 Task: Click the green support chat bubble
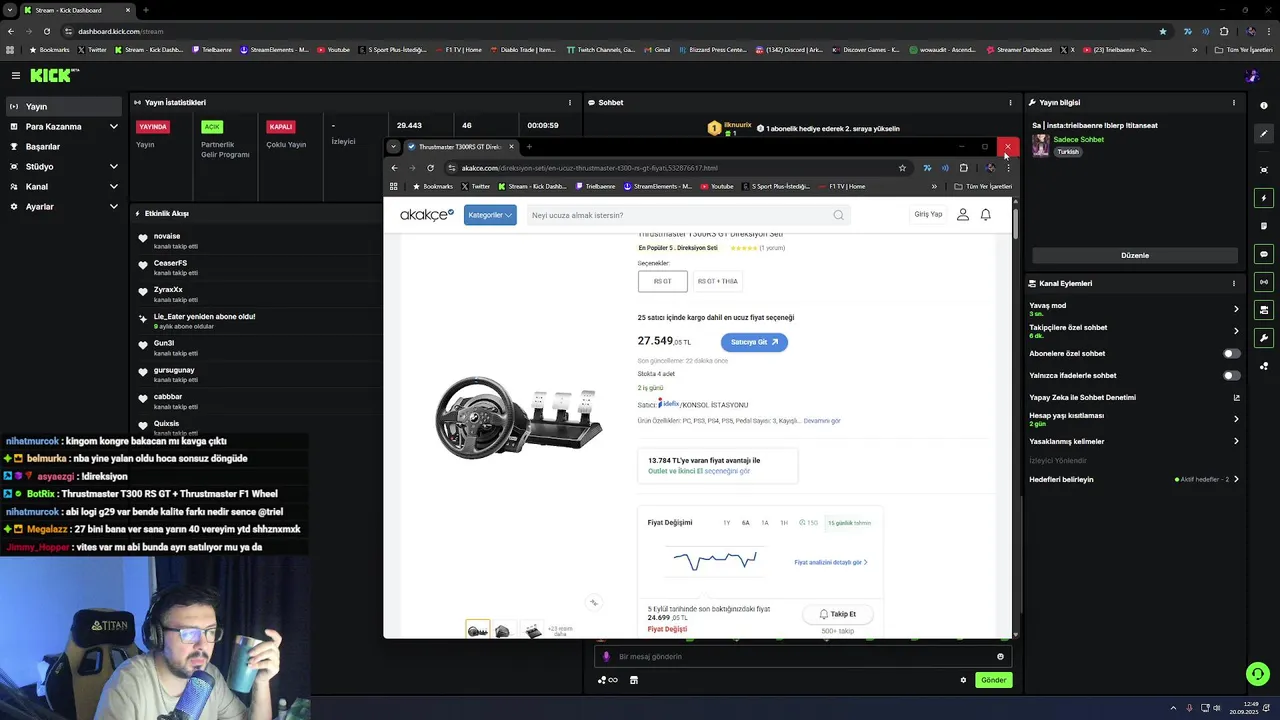(1258, 674)
